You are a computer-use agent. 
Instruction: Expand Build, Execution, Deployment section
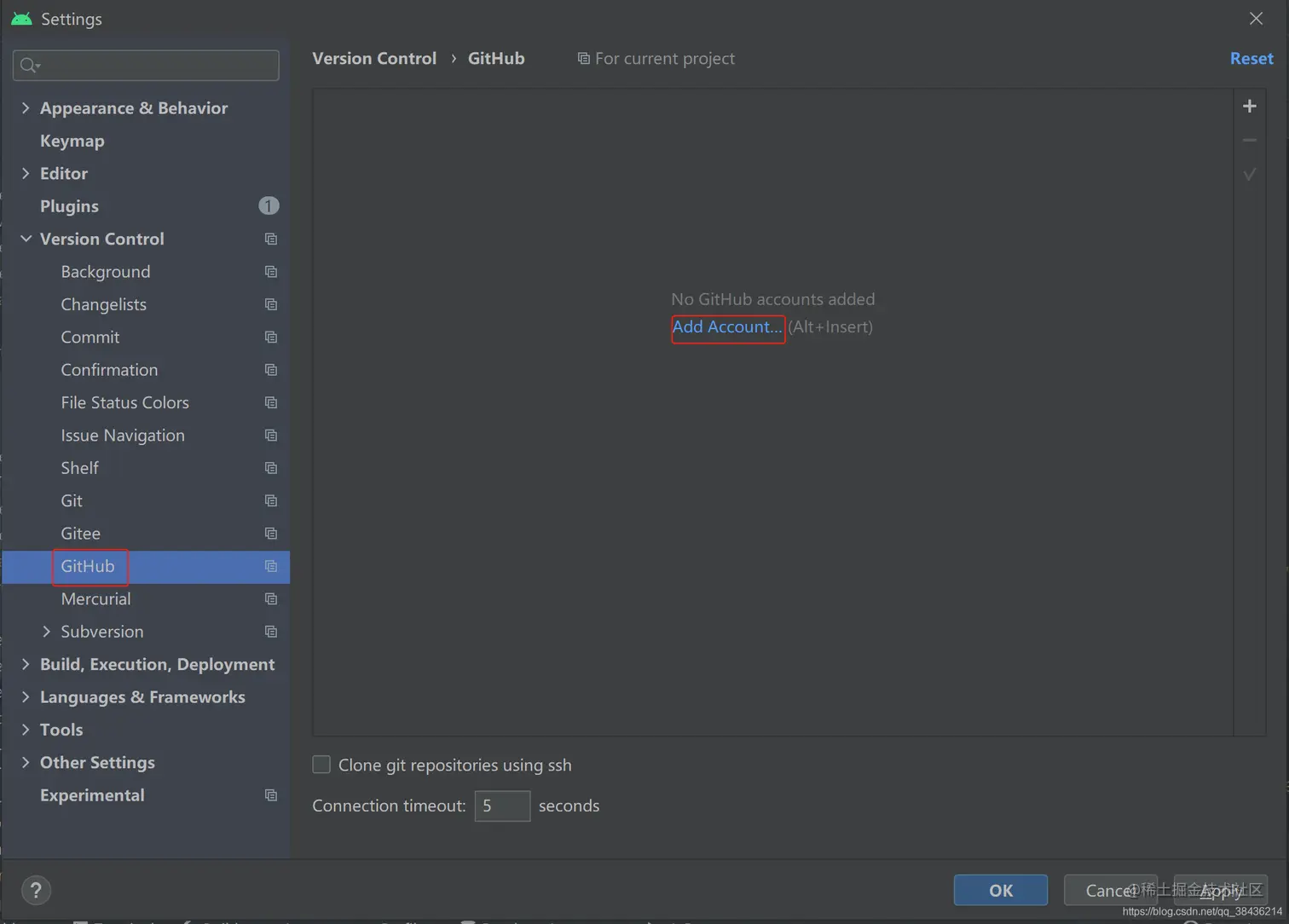point(26,664)
